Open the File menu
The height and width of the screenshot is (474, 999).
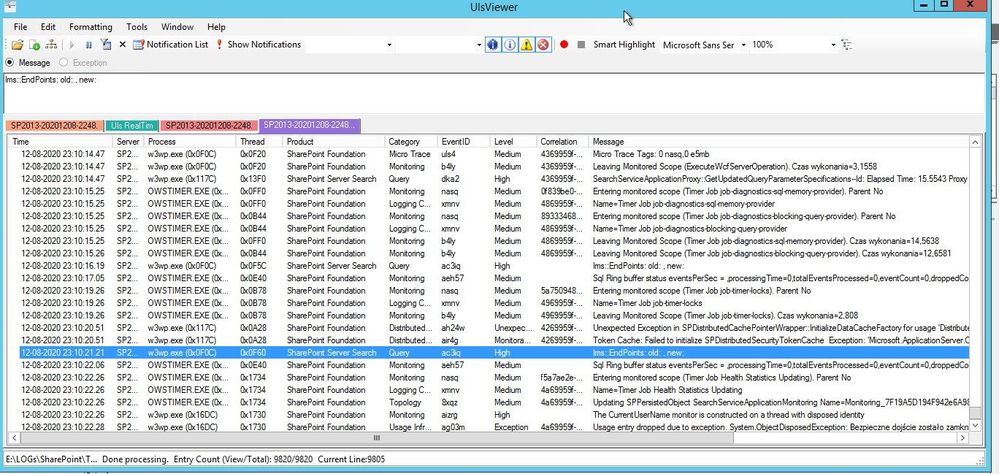coord(20,27)
